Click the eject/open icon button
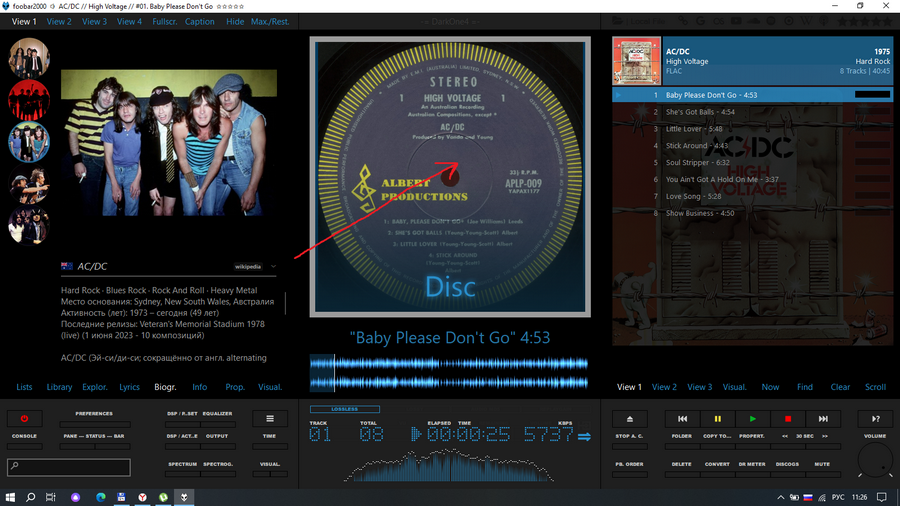 (x=630, y=419)
